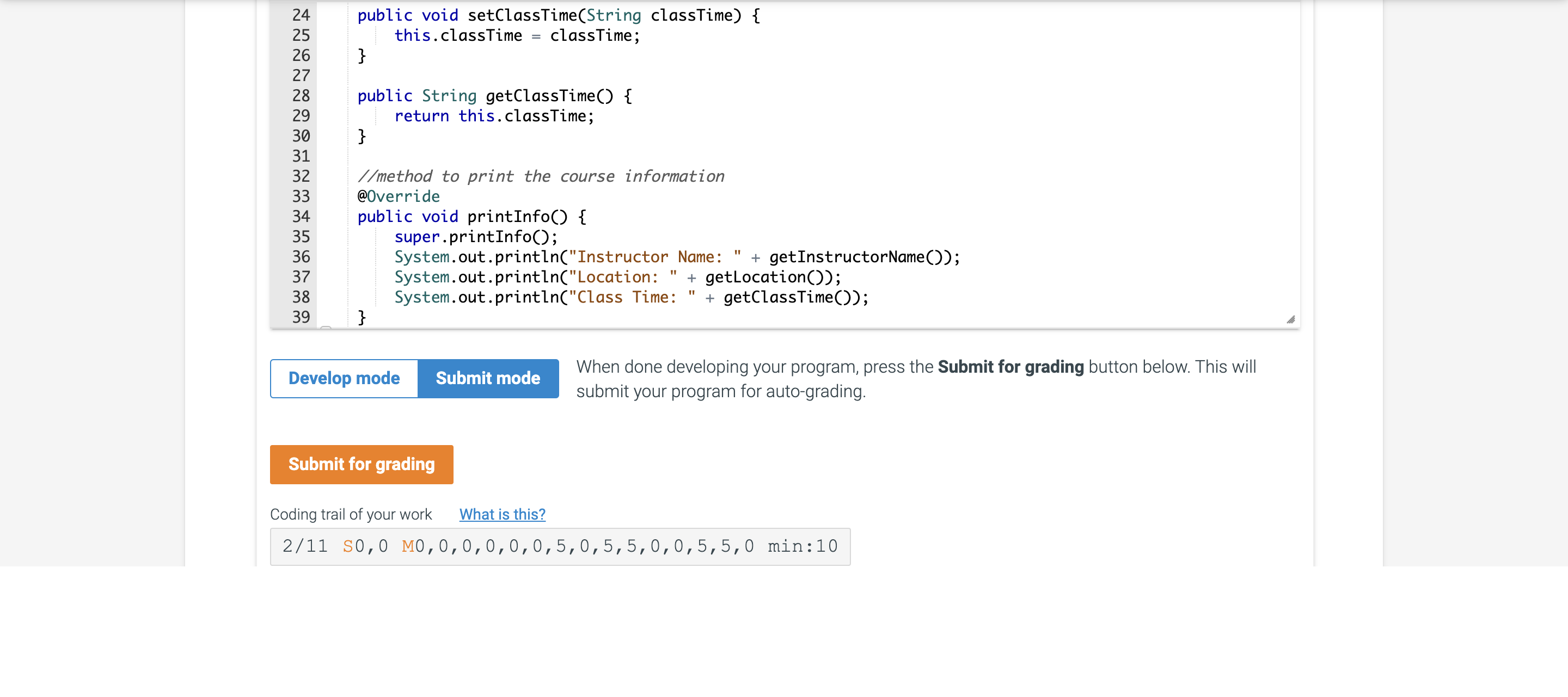Open the "What is this?" link
This screenshot has height=697, width=1568.
501,514
